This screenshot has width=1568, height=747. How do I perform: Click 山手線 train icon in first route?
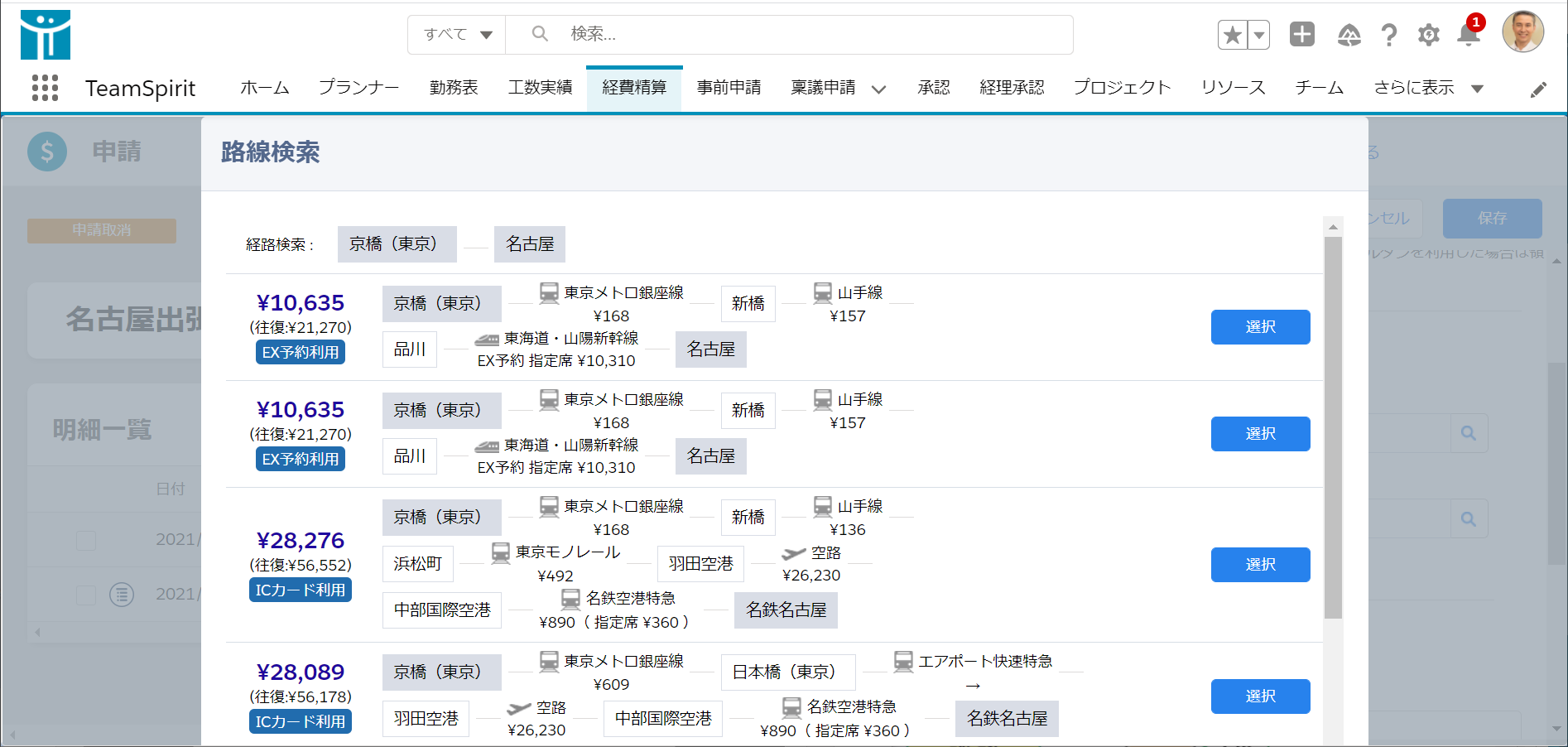823,292
